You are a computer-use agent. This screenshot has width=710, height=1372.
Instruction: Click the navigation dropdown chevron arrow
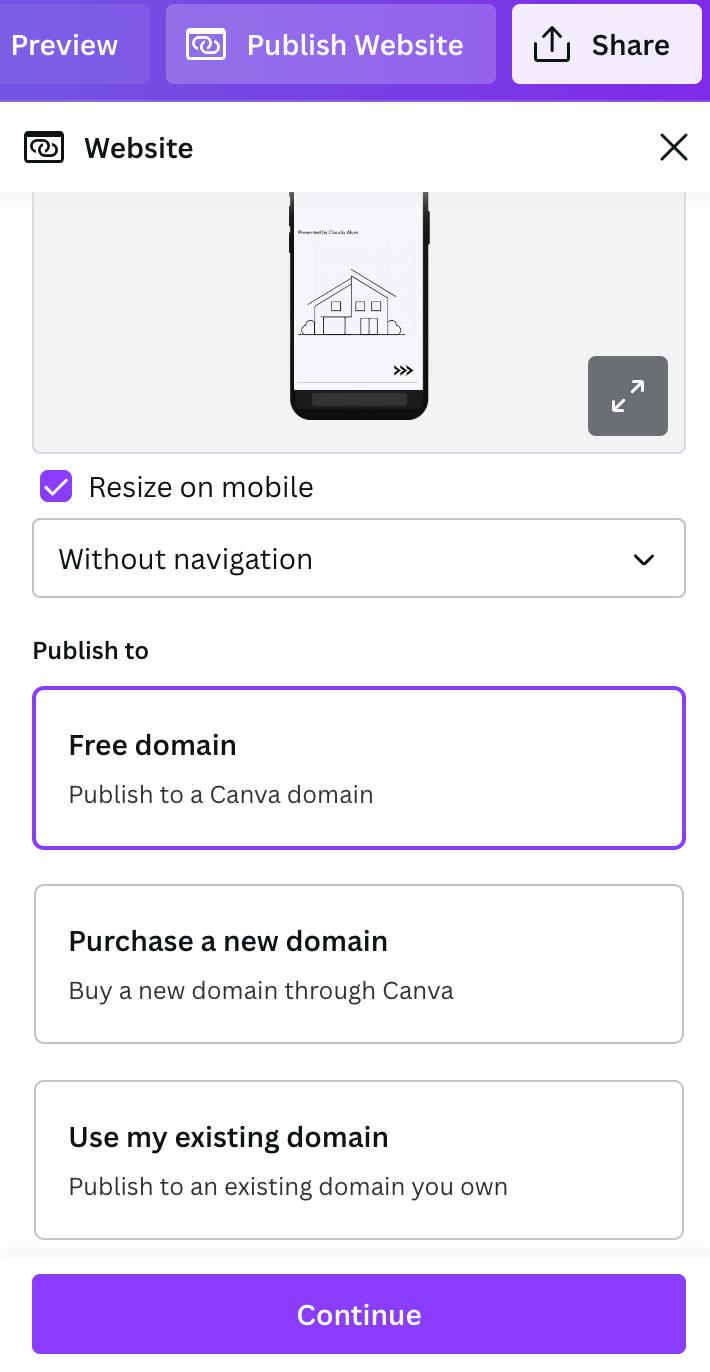point(644,559)
